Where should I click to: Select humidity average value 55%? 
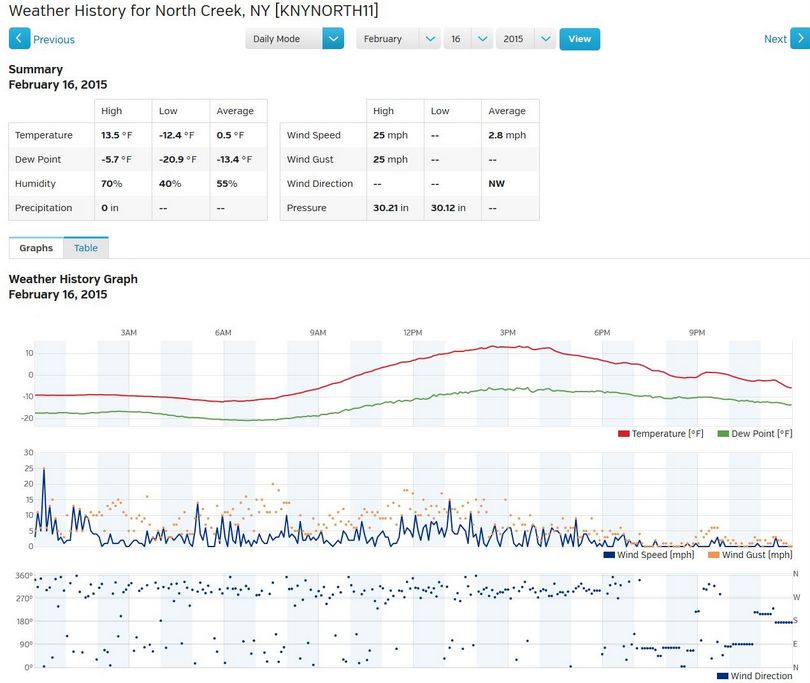coord(227,184)
